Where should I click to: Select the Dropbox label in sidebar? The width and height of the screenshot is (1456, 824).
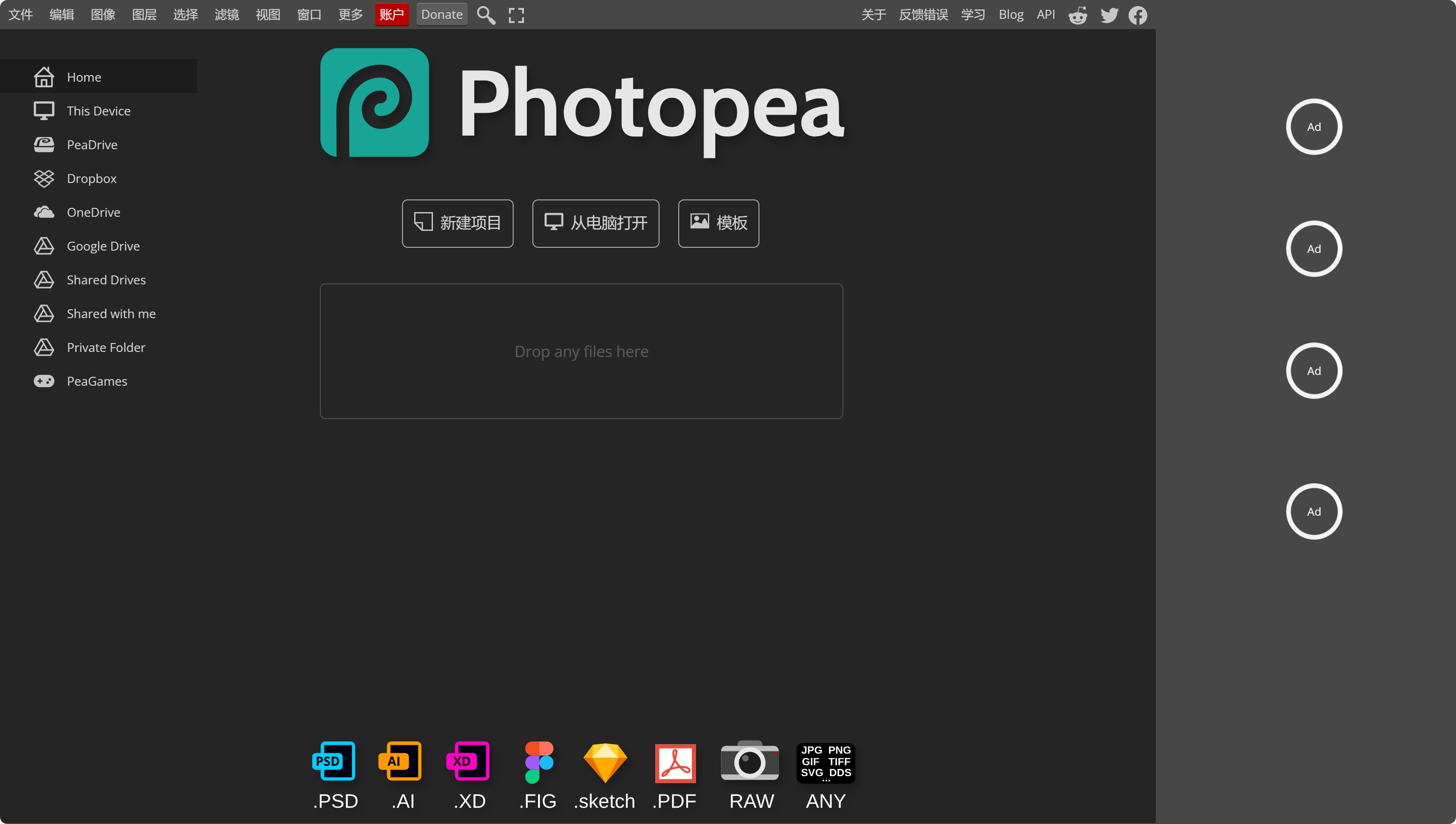pos(91,179)
